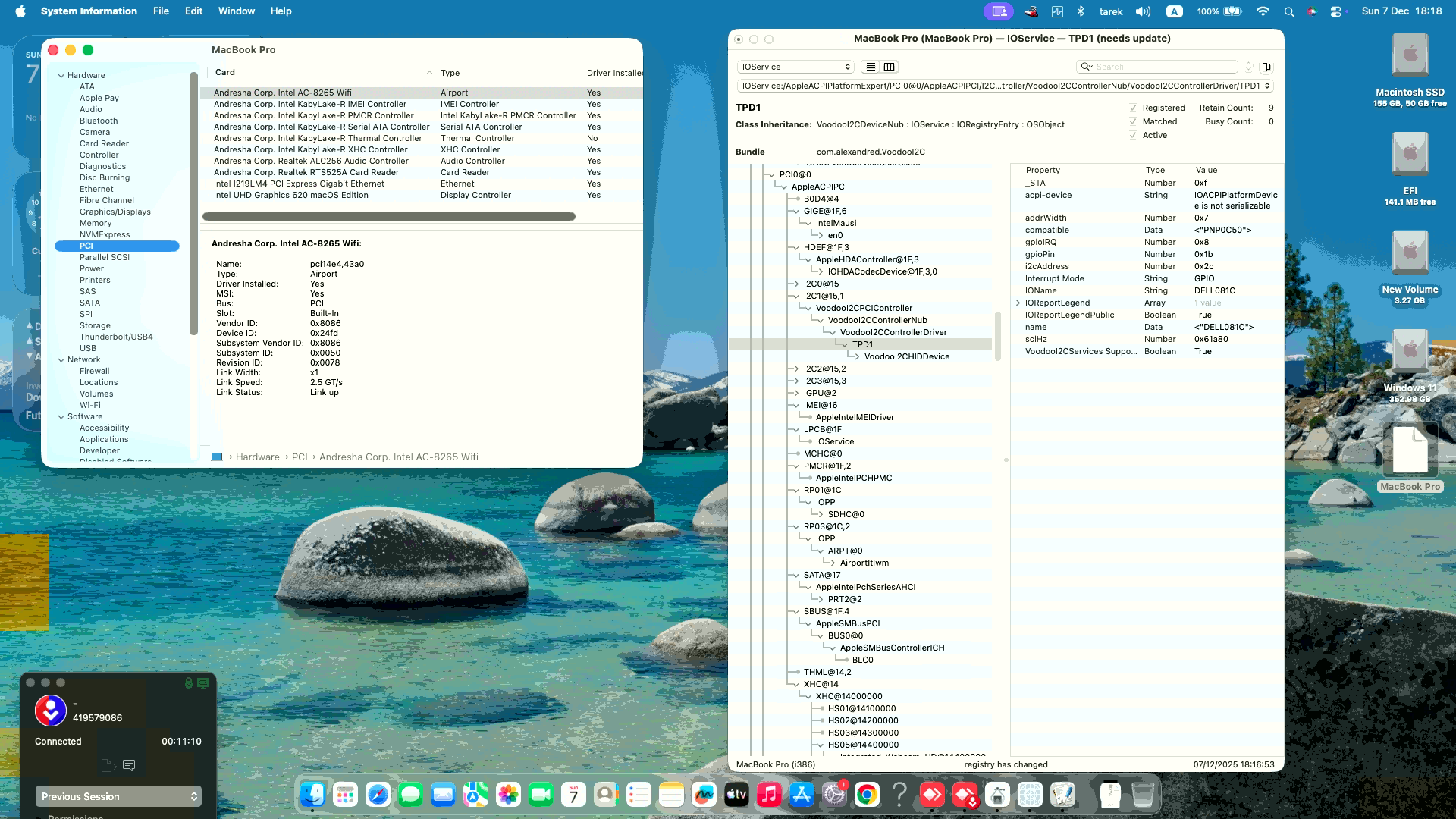The height and width of the screenshot is (819, 1456).
Task: Toggle the Matched checkbox for TPD1
Action: (1134, 121)
